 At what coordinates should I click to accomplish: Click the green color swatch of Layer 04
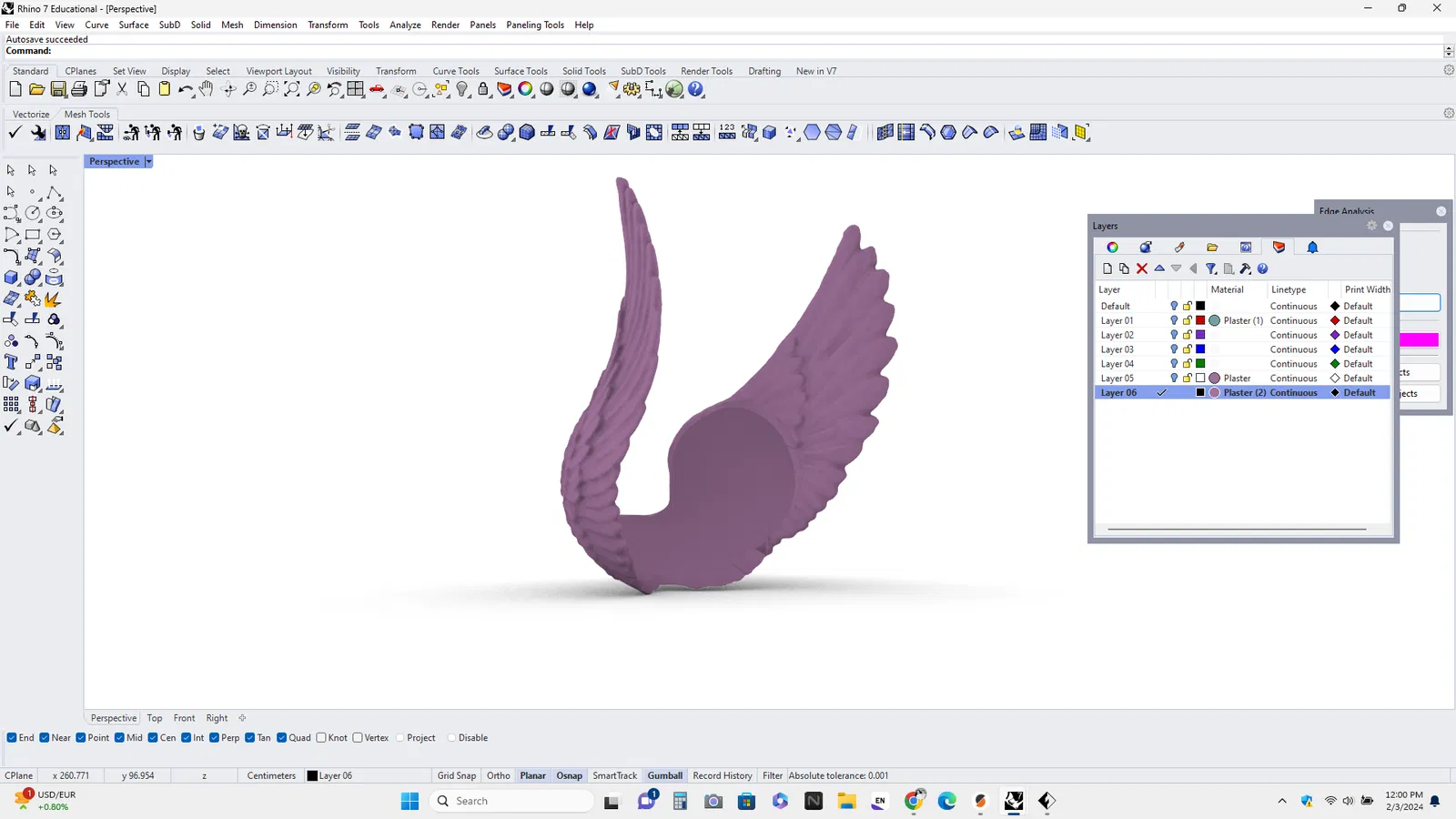click(x=1200, y=364)
